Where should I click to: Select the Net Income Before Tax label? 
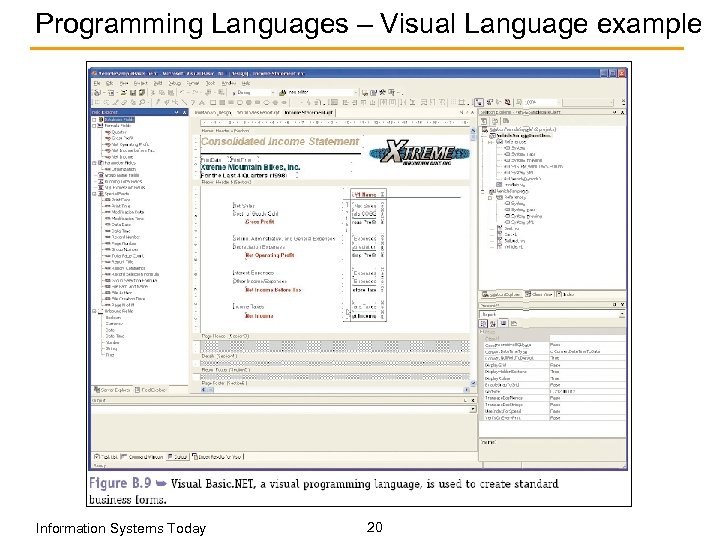[273, 290]
